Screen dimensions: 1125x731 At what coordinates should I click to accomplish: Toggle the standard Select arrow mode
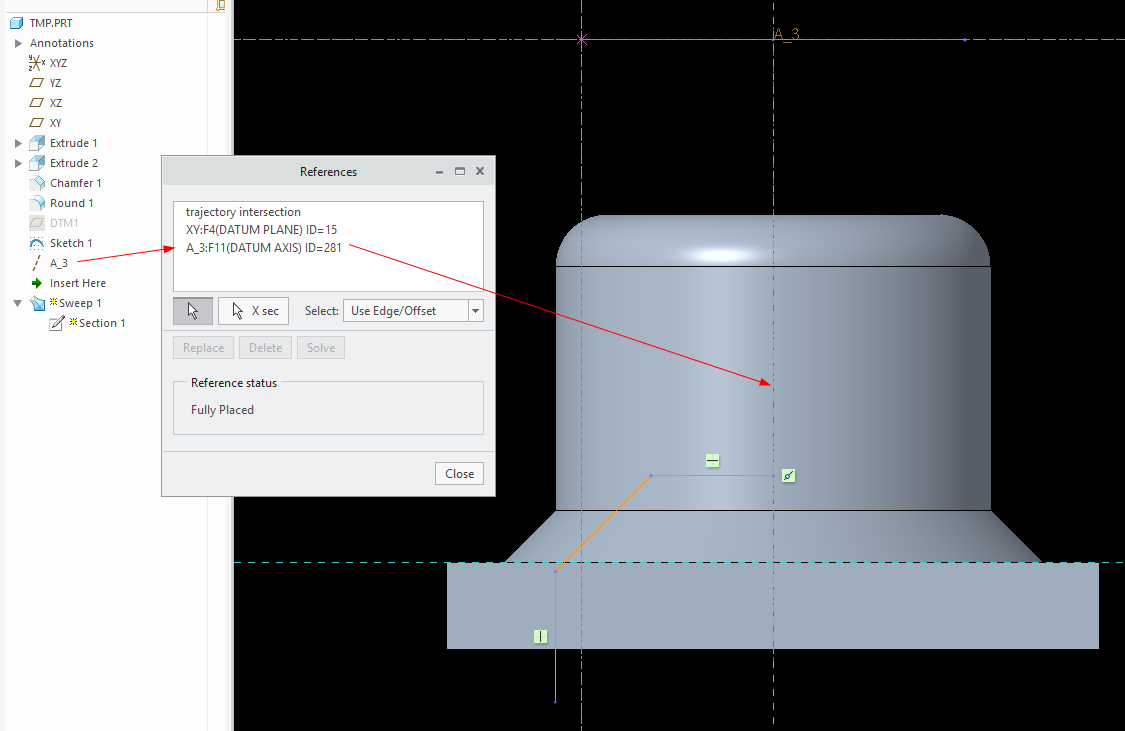(192, 310)
